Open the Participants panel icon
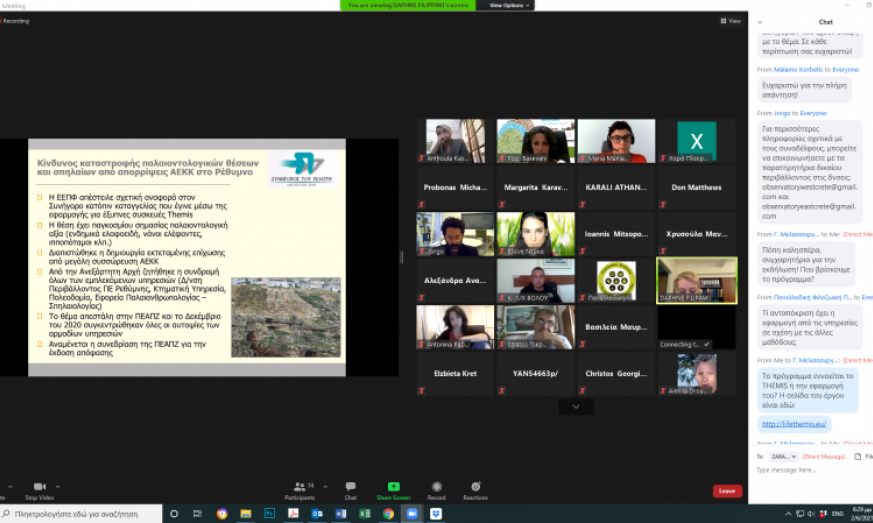The width and height of the screenshot is (873, 523). coord(300,487)
